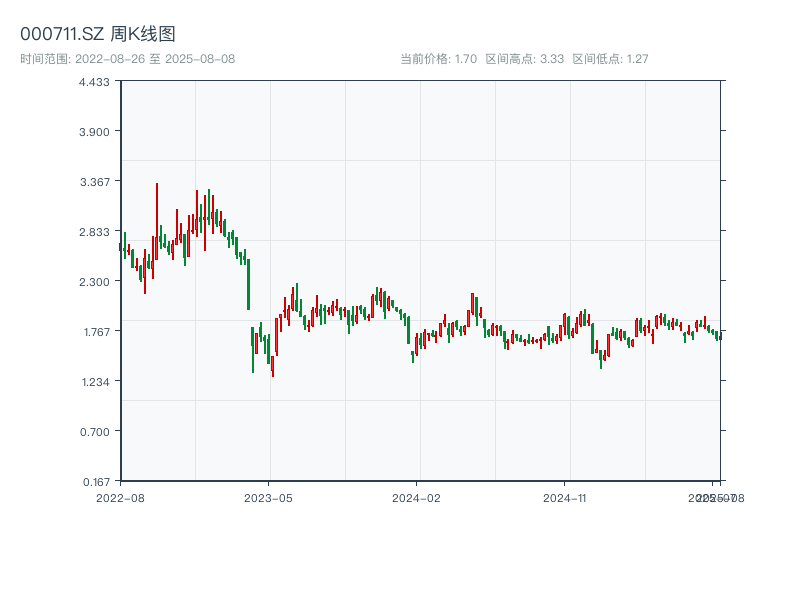Click the long green candle of the sharp drop

[x=249, y=285]
